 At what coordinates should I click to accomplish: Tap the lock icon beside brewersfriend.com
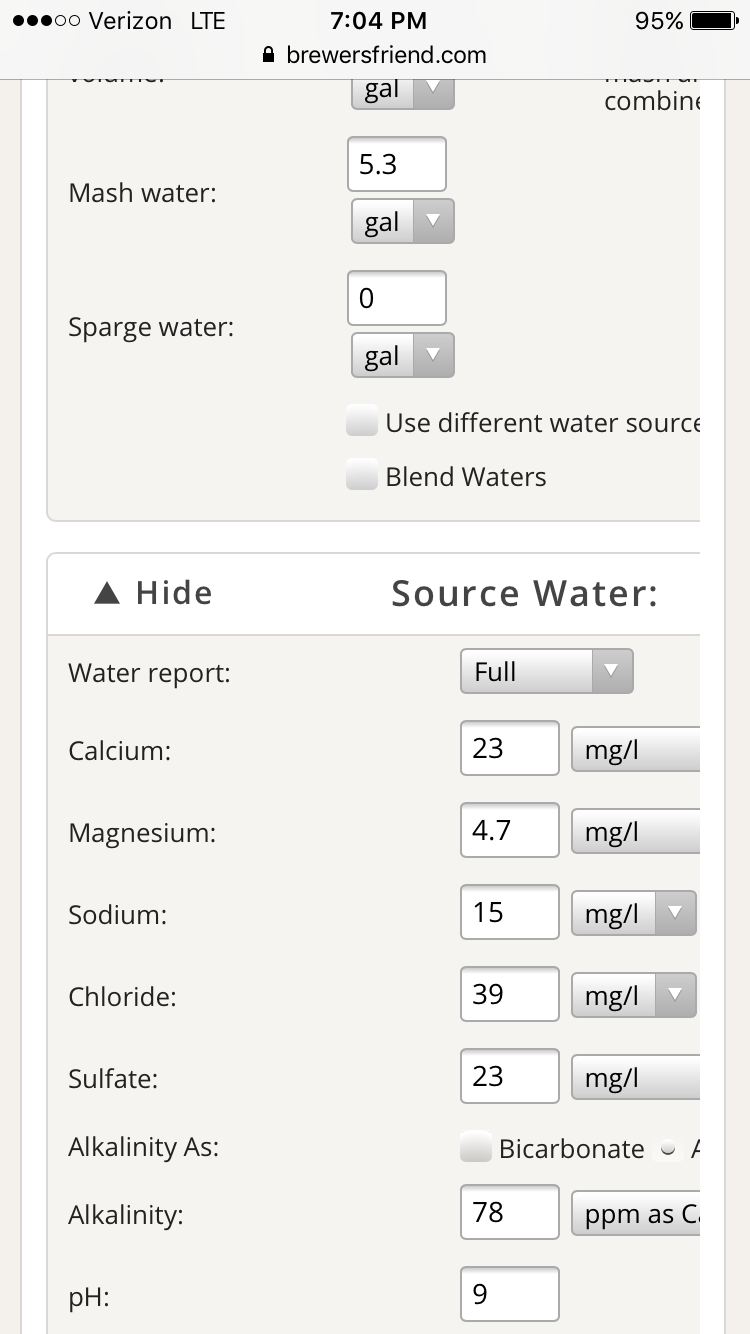point(267,55)
